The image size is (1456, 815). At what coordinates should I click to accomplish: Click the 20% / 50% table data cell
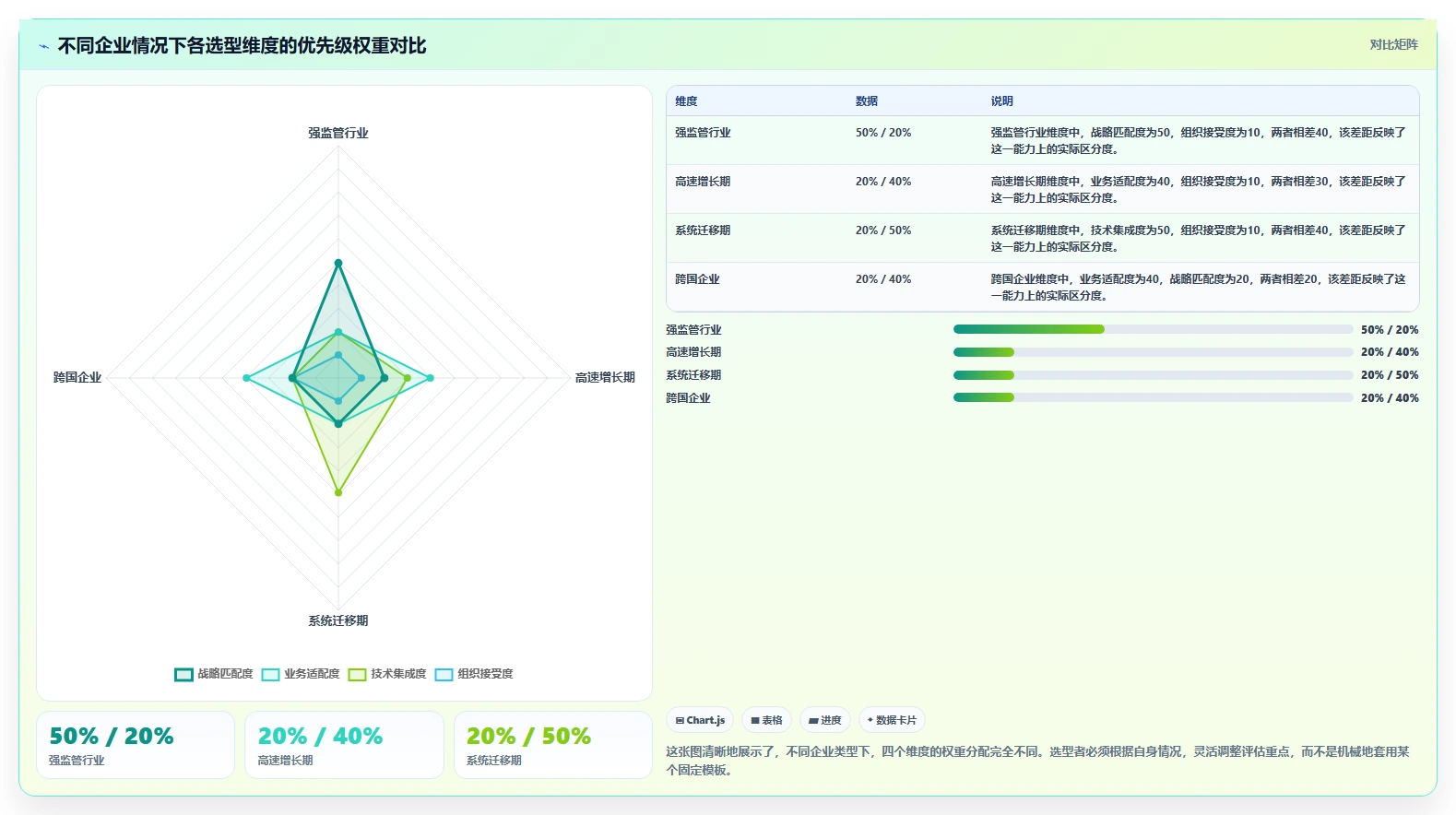click(x=883, y=230)
